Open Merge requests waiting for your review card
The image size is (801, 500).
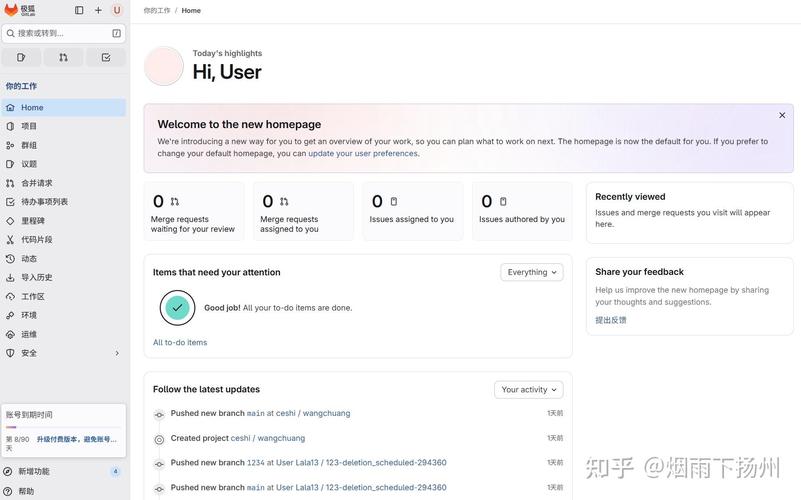(194, 211)
